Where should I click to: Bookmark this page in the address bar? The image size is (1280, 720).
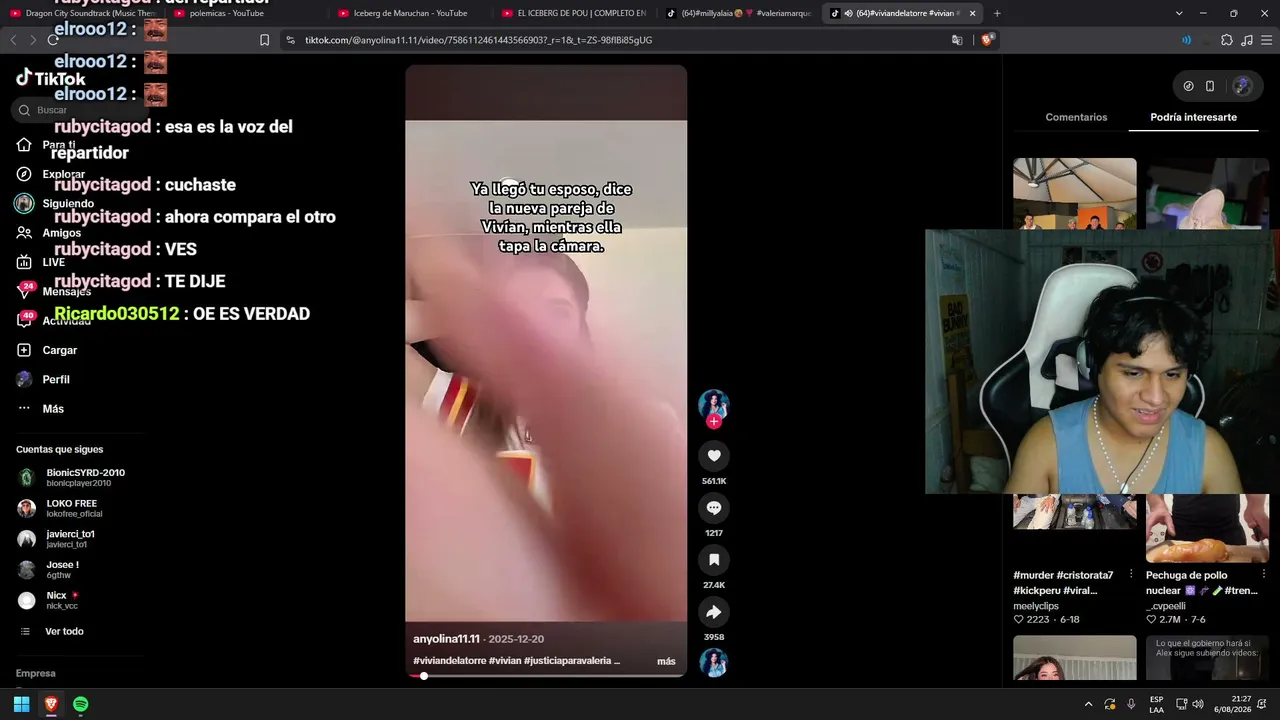[x=264, y=40]
